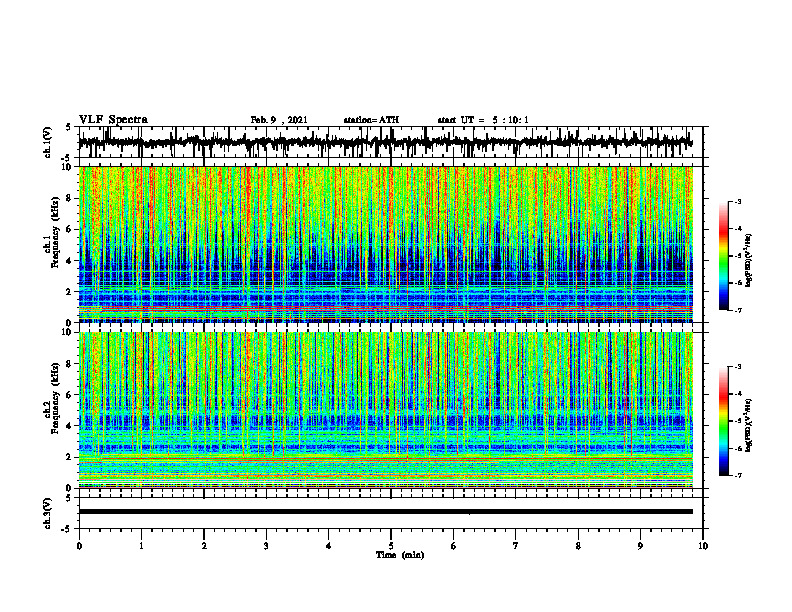Image resolution: width=792 pixels, height=612 pixels.
Task: Click the ch.2 color bar log(PSD) label
Action: 749,423
